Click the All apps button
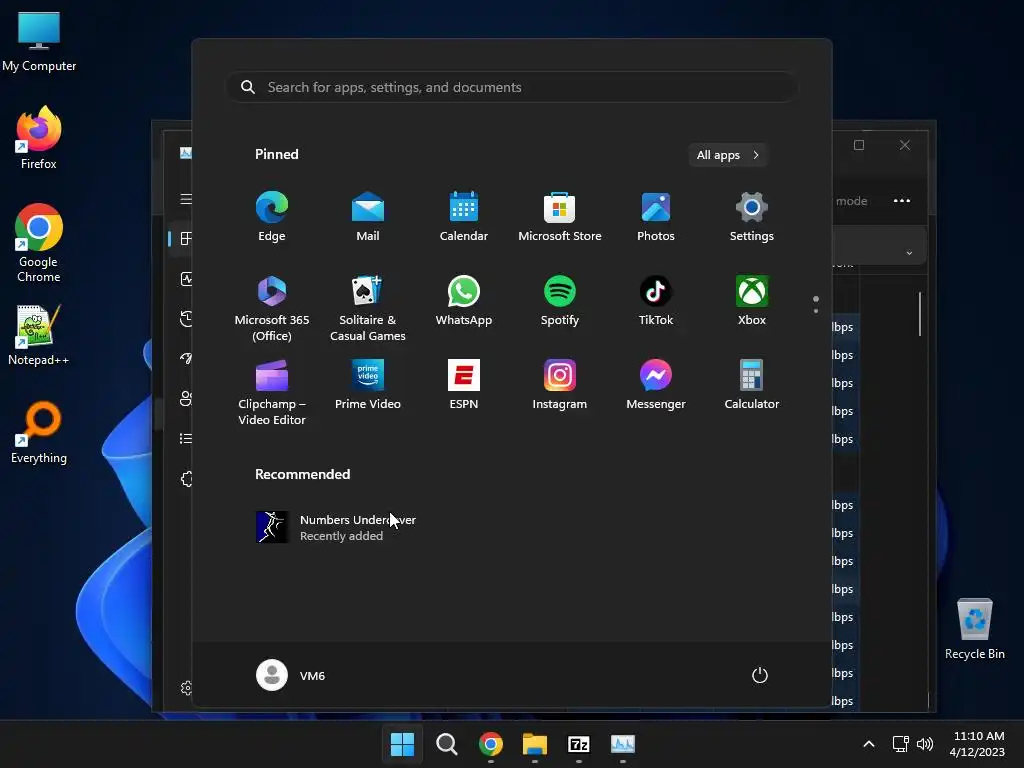This screenshot has width=1024, height=768. [x=728, y=155]
